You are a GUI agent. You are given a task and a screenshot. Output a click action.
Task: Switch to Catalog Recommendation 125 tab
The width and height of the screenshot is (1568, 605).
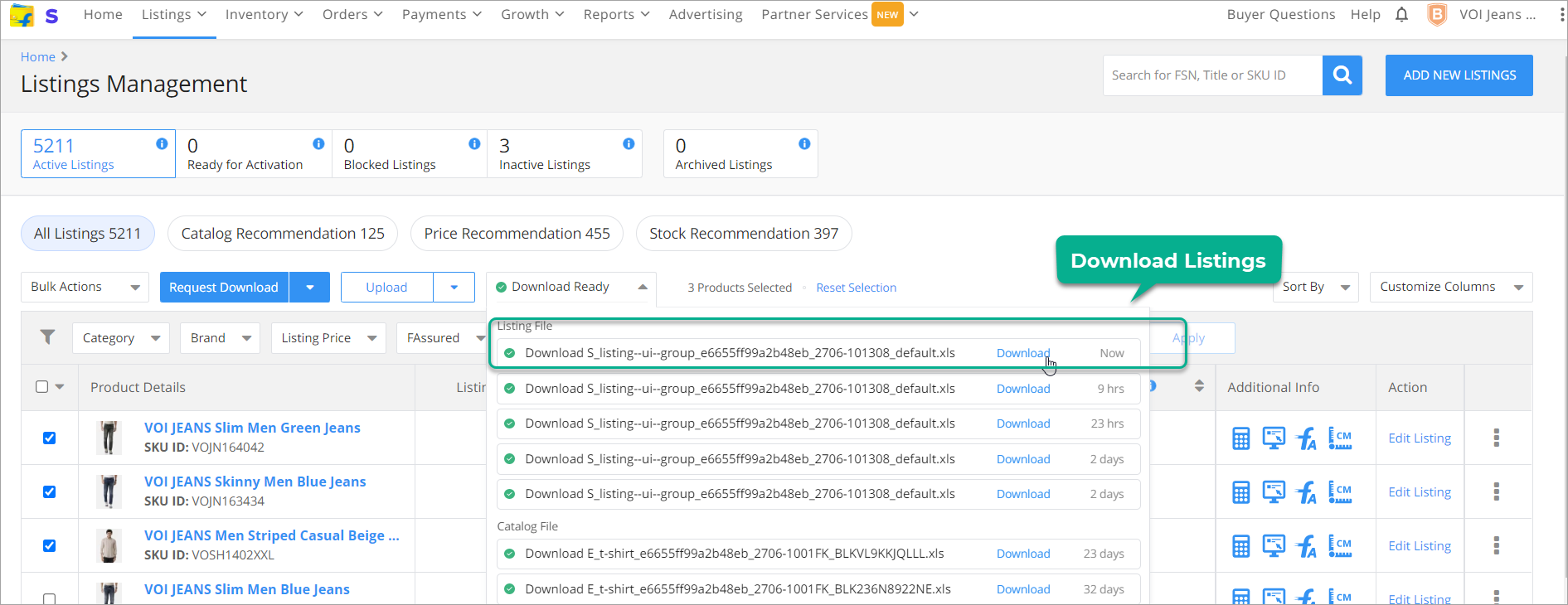(283, 234)
